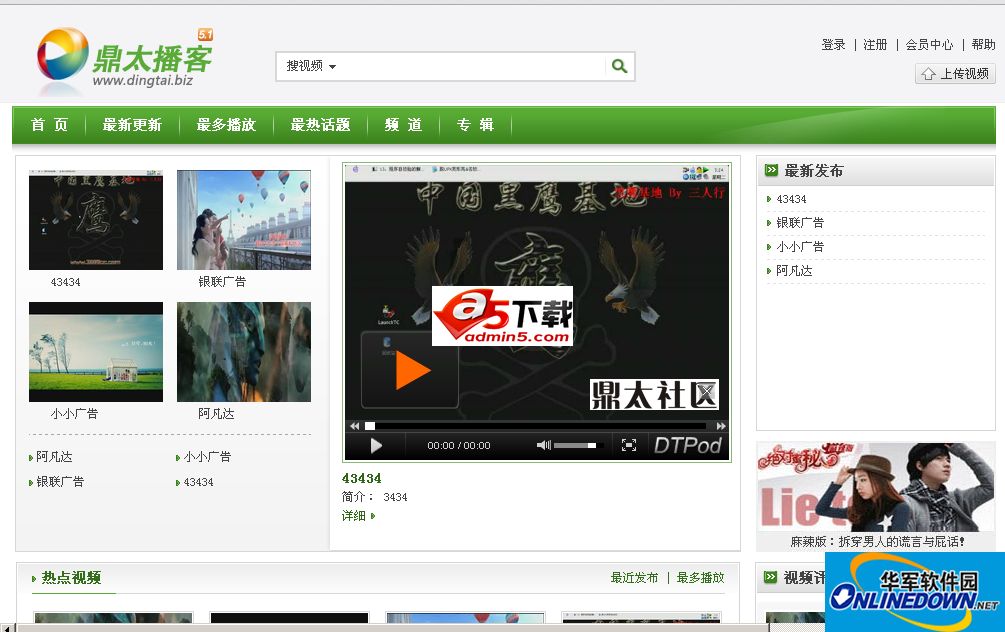
Task: Click the DTPod logo in the video player bar
Action: coord(689,444)
